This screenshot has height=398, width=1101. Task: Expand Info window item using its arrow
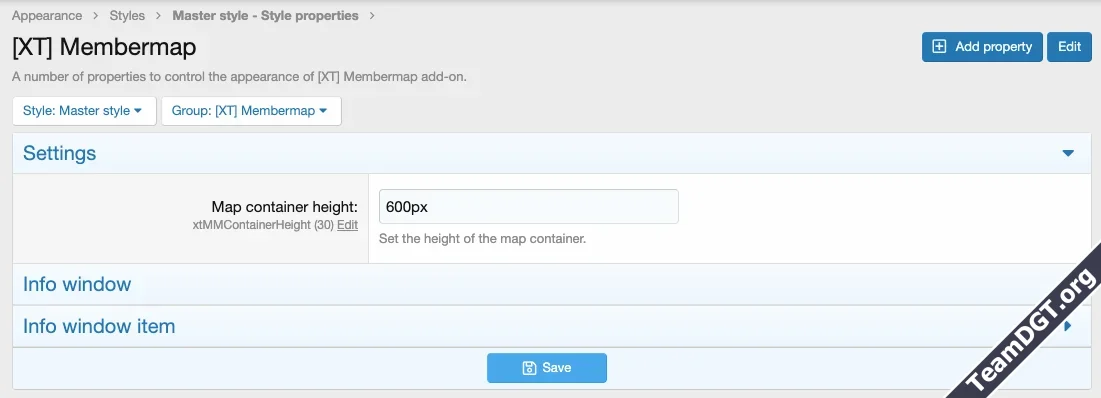pyautogui.click(x=1068, y=326)
